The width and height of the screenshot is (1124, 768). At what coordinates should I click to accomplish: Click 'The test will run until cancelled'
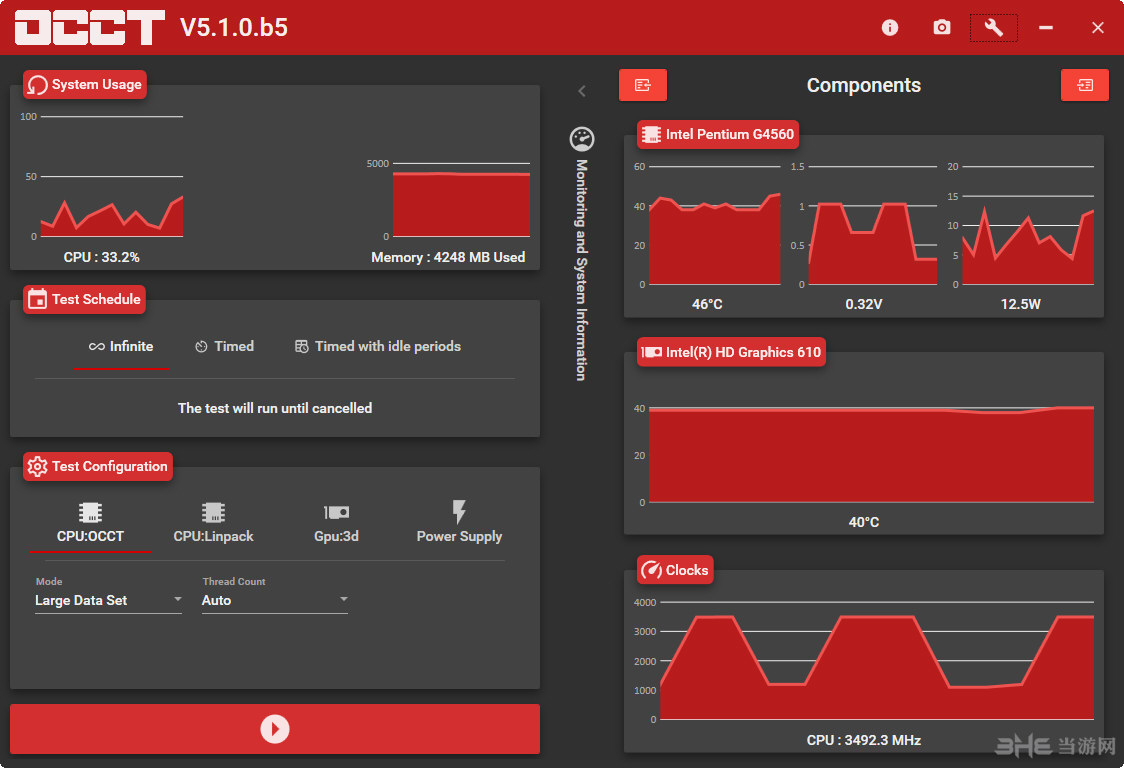point(275,408)
